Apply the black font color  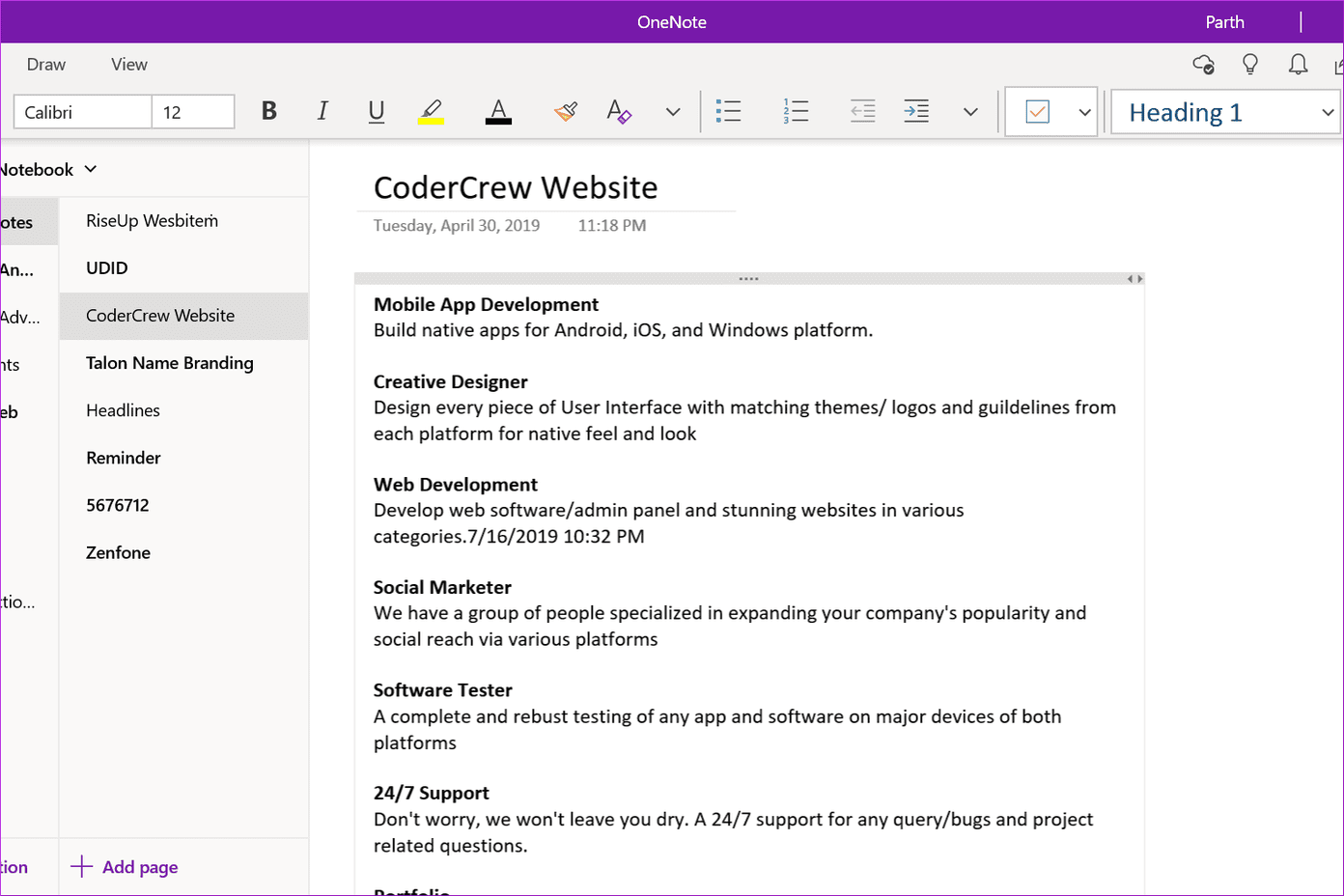pos(498,112)
